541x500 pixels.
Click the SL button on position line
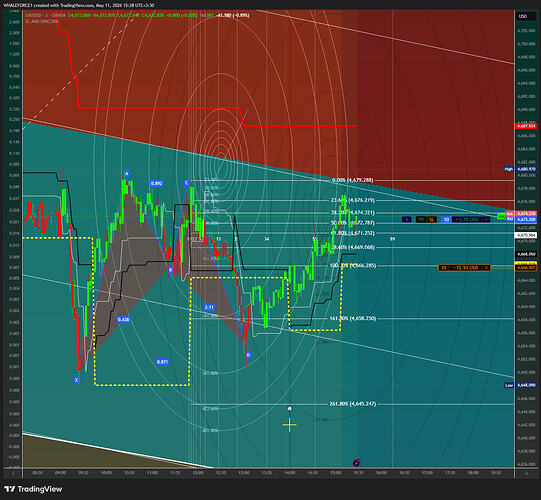[432, 219]
